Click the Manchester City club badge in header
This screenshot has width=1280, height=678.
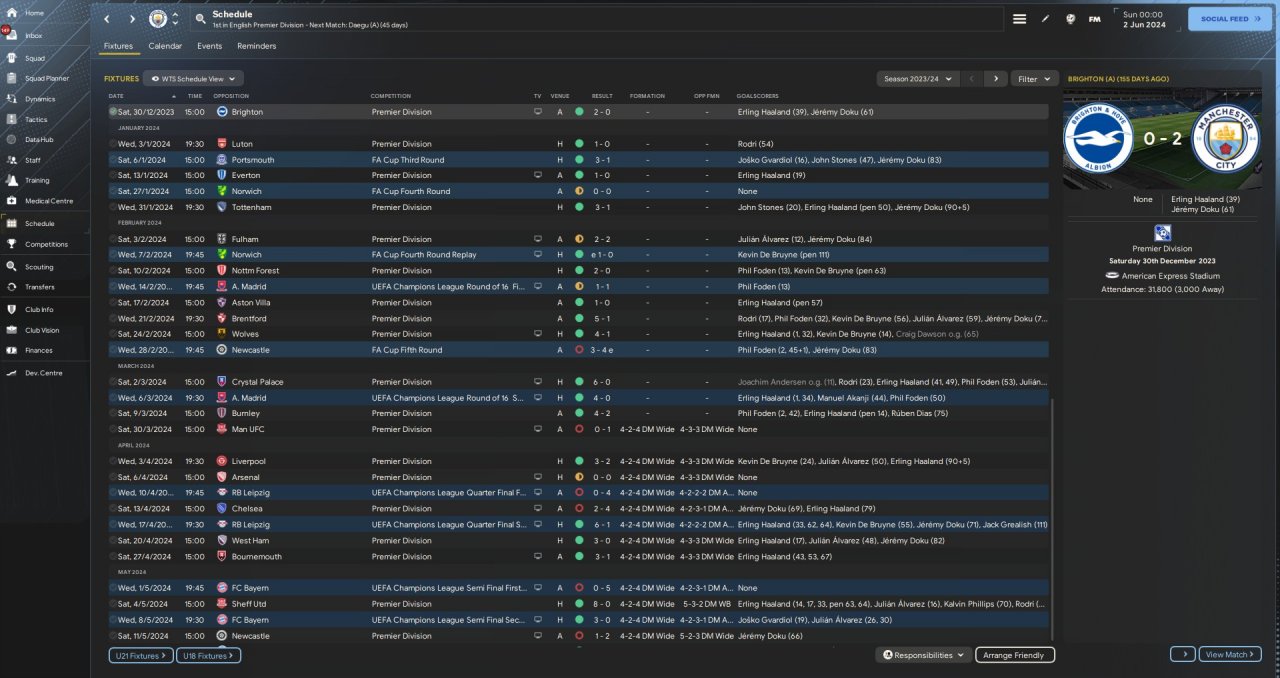[157, 19]
